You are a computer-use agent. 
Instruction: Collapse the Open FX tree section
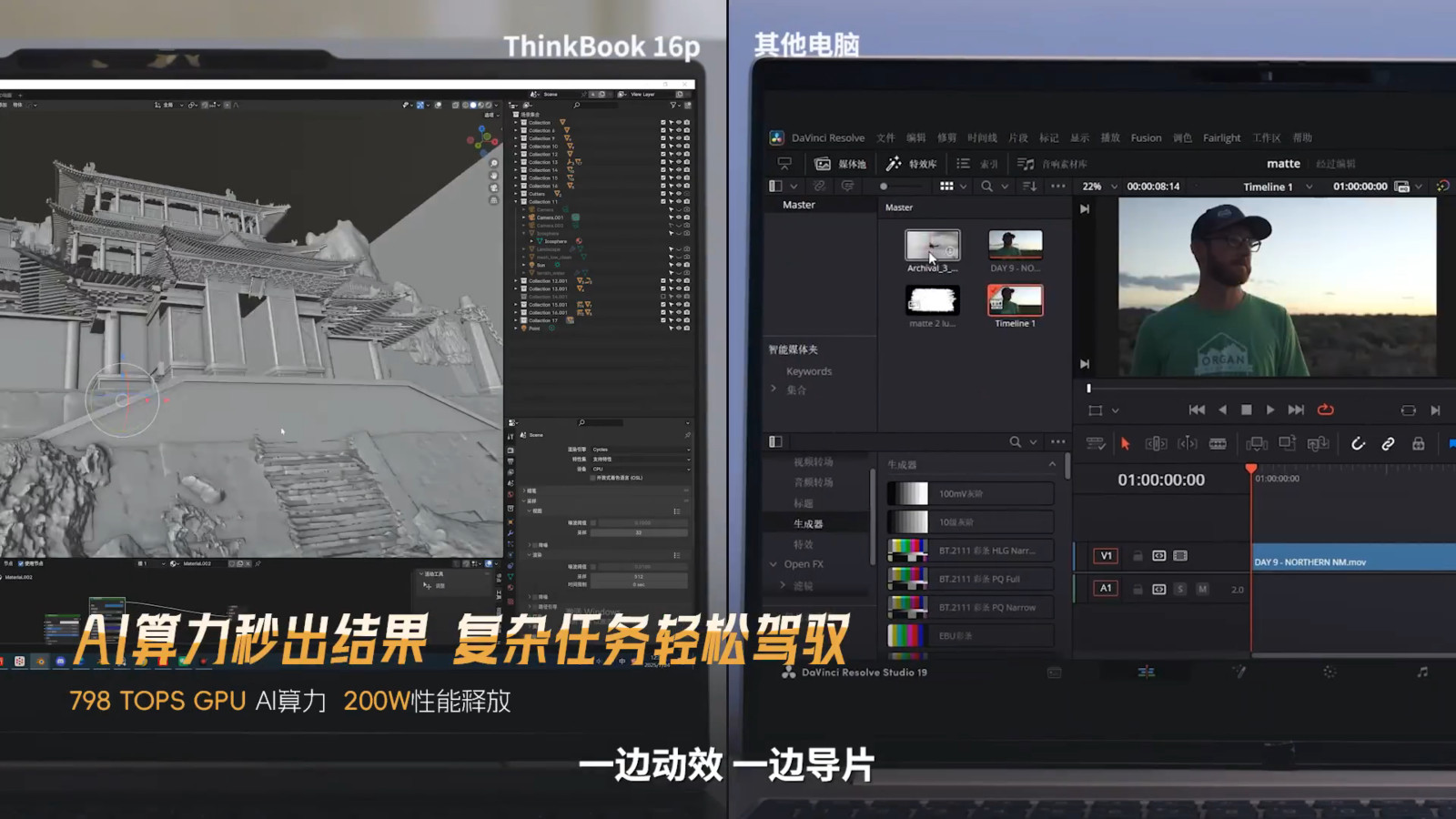click(773, 564)
